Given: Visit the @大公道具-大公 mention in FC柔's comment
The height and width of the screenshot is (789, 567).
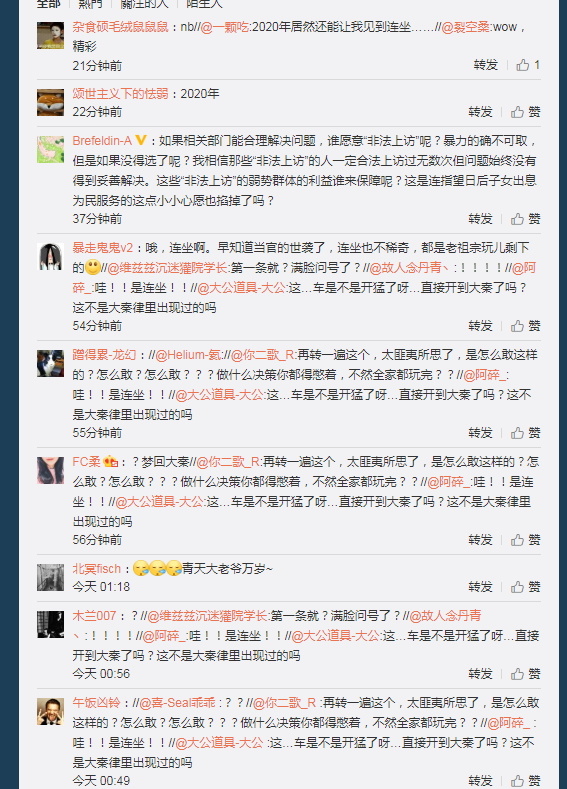Looking at the screenshot, I should (159, 502).
